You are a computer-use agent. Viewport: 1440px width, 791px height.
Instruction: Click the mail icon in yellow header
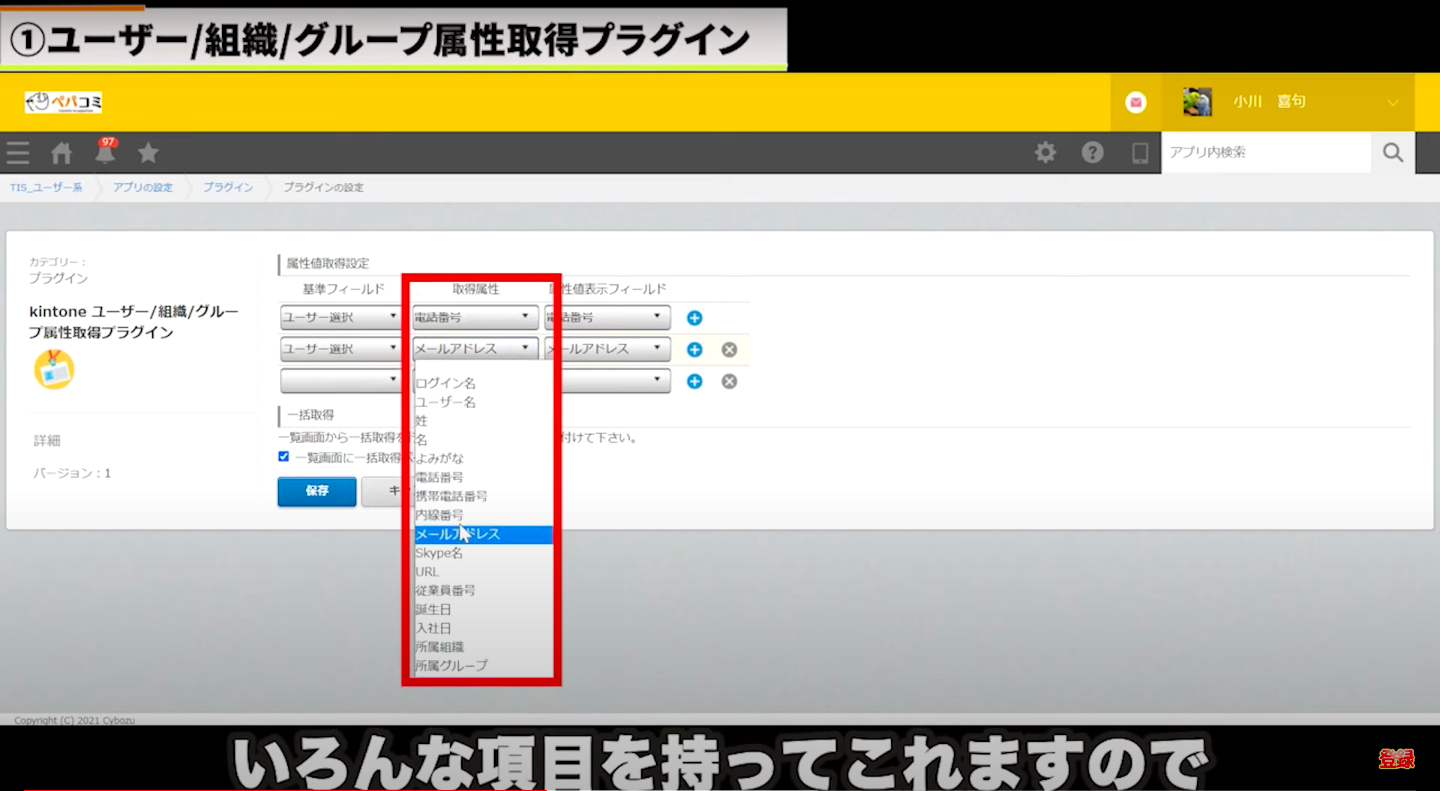click(x=1136, y=102)
